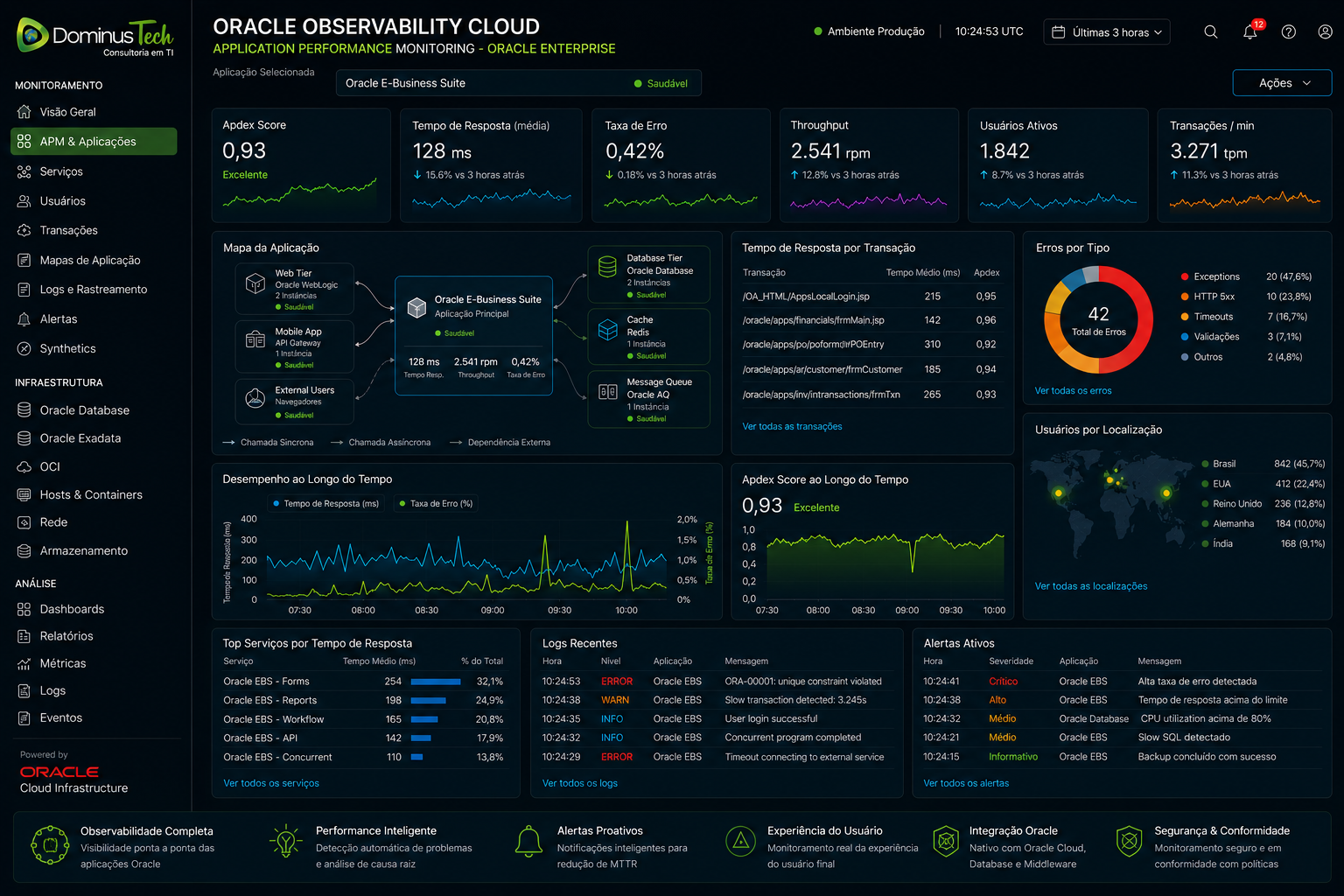1344x896 pixels.
Task: Click the Message Queue node icon
Action: pyautogui.click(x=608, y=392)
